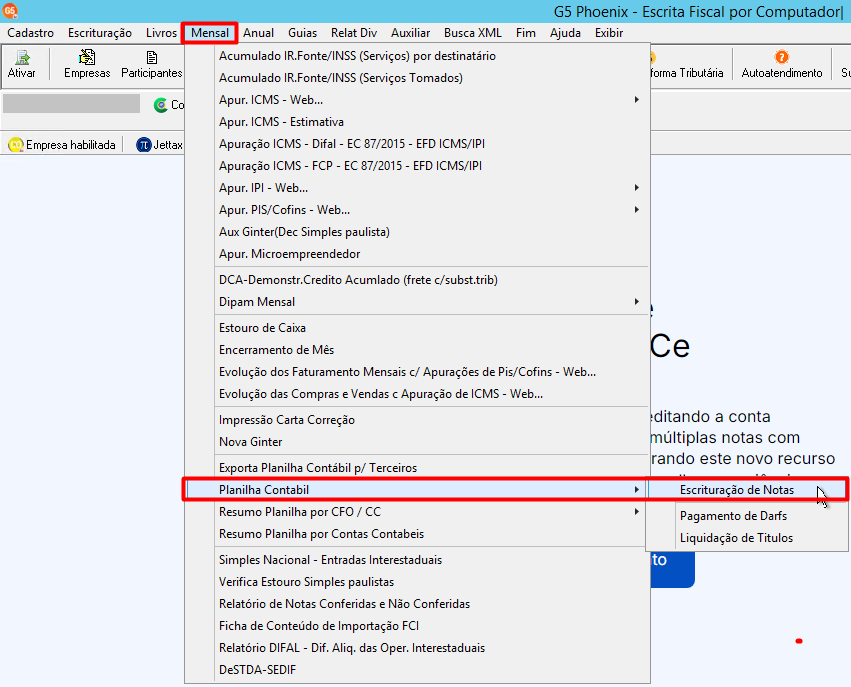851x687 pixels.
Task: Expand Resumo Planilha por CFO / CC submenu
Action: pyautogui.click(x=637, y=512)
